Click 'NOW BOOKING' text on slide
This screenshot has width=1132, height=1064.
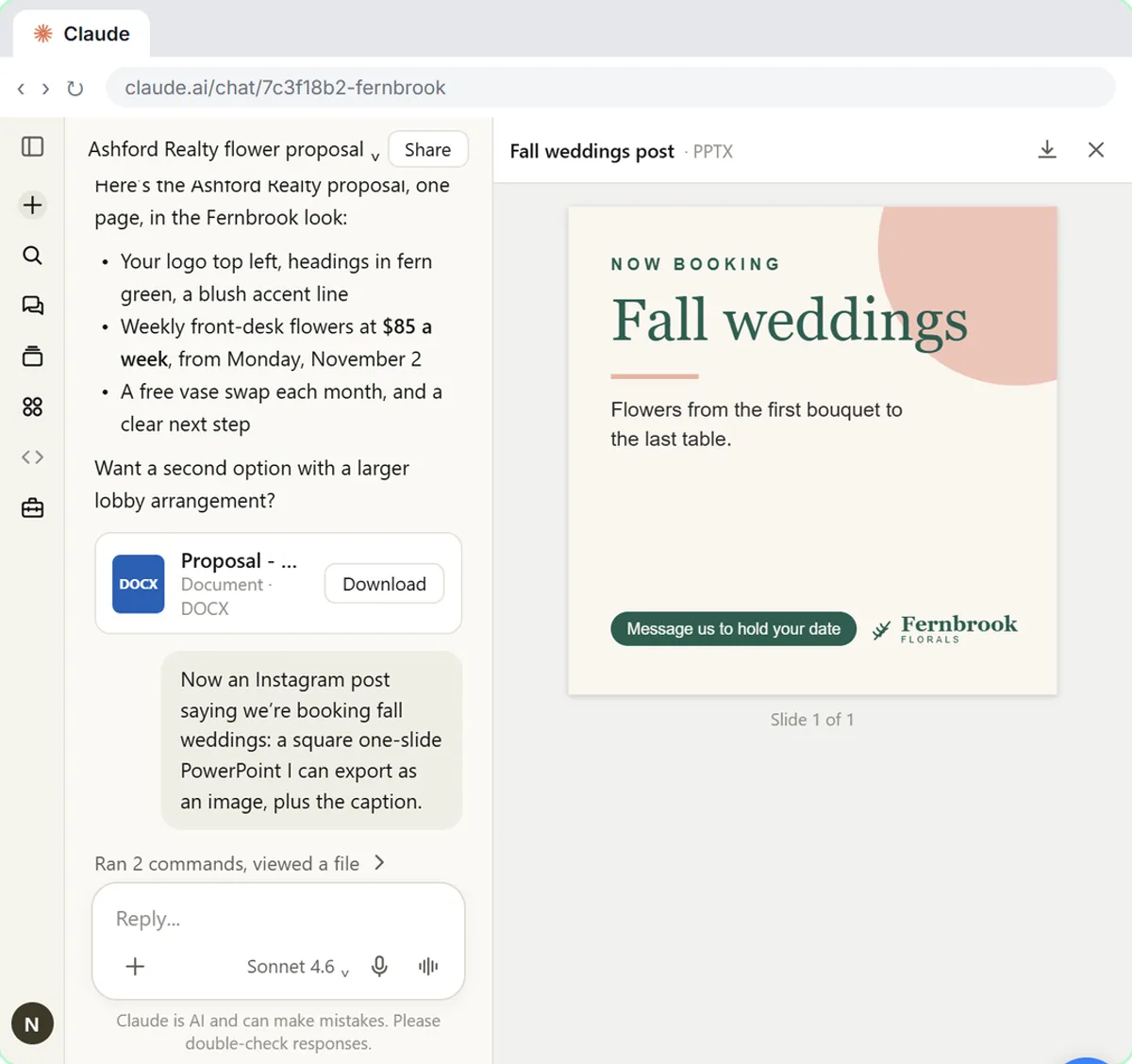coord(696,264)
